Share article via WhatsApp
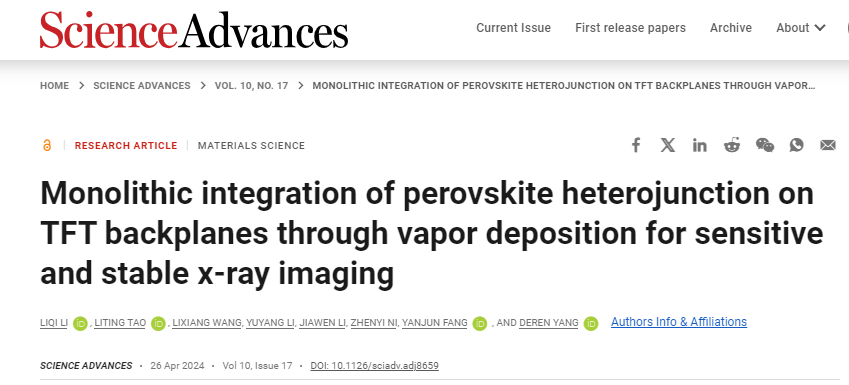Viewport: 849px width, 385px height. coord(796,145)
